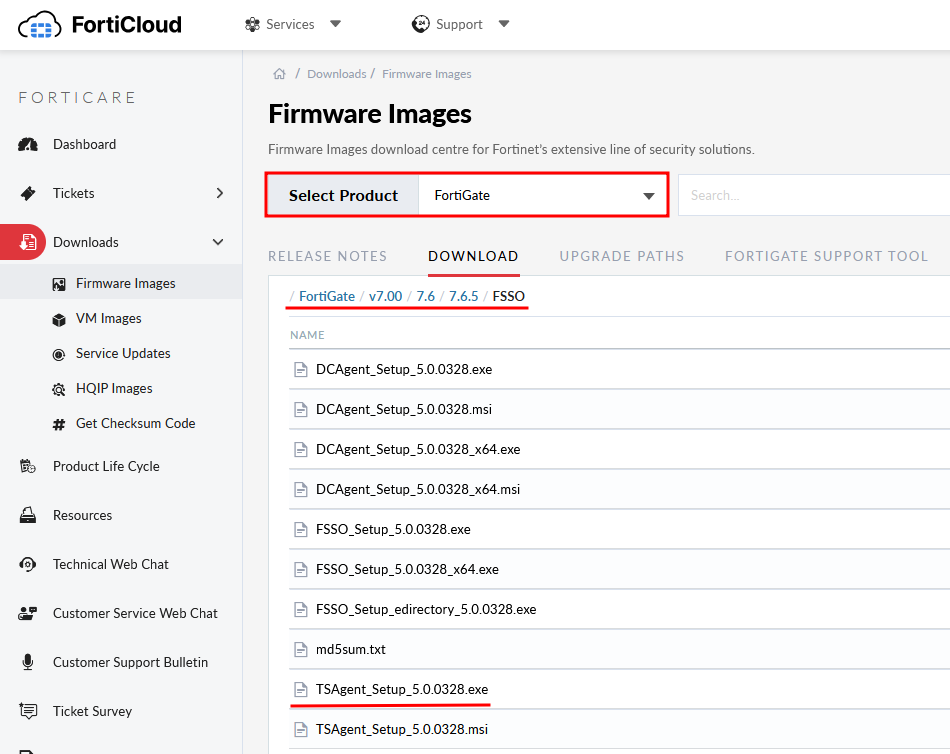Click the HQIP Images icon
The image size is (950, 754).
[x=58, y=389]
